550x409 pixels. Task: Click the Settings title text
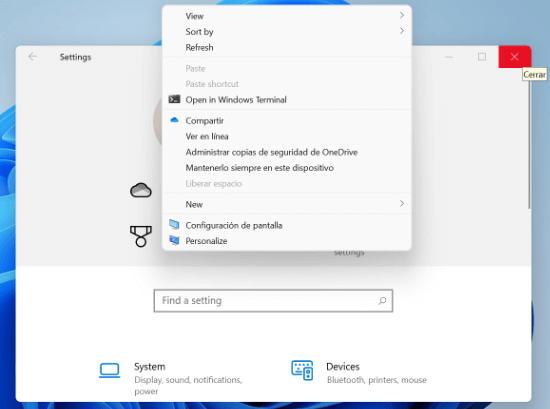coord(75,57)
